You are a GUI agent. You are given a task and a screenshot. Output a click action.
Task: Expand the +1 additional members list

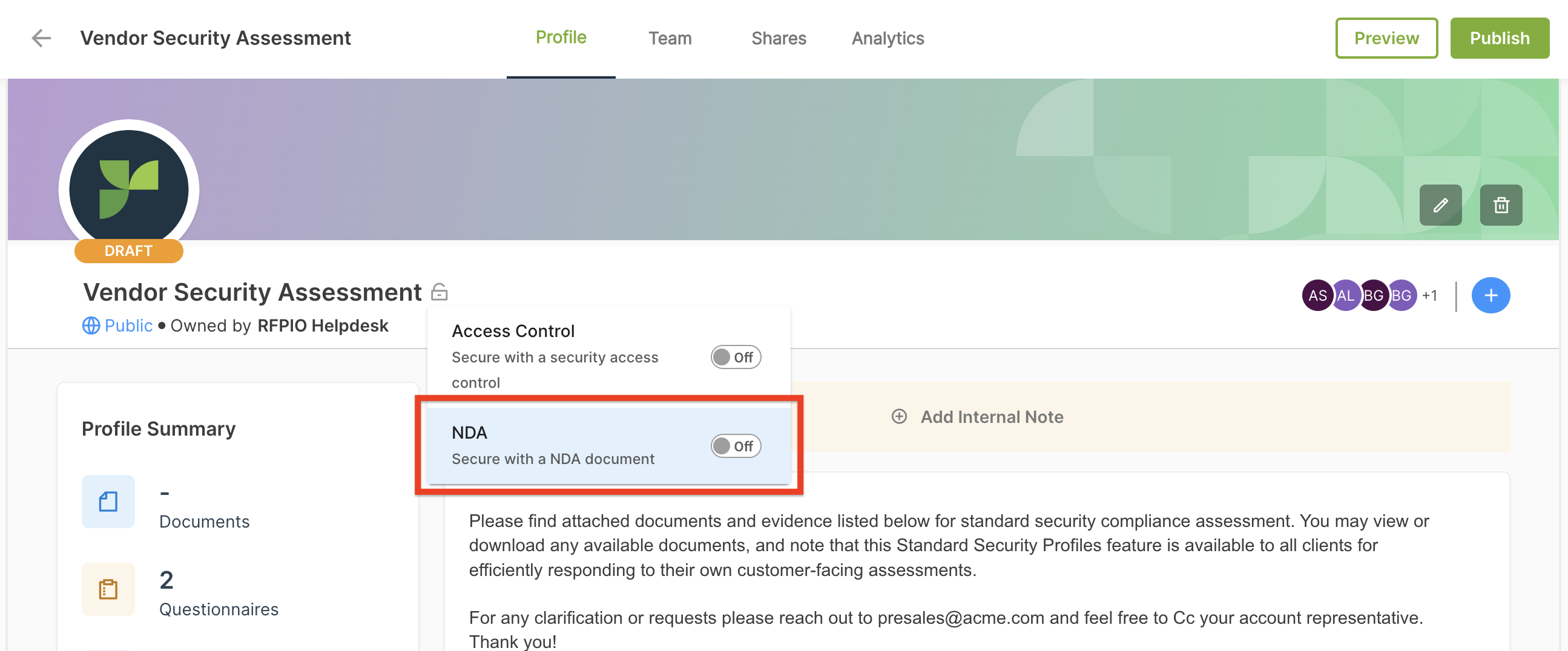(1429, 296)
